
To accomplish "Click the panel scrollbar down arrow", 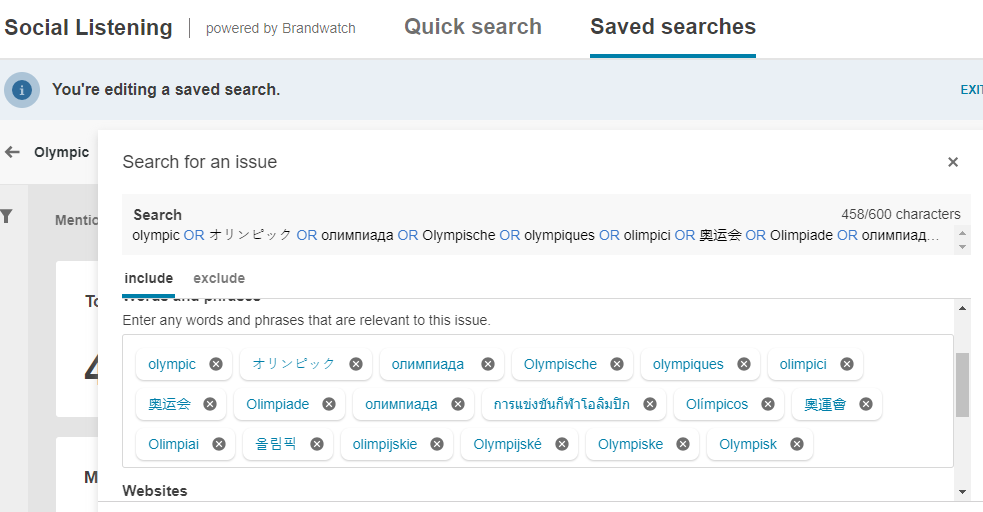I will pos(962,492).
